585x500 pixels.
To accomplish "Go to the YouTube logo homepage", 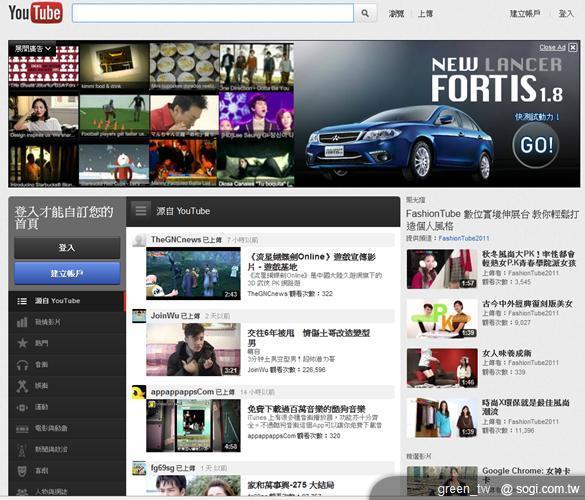I will 35,12.
